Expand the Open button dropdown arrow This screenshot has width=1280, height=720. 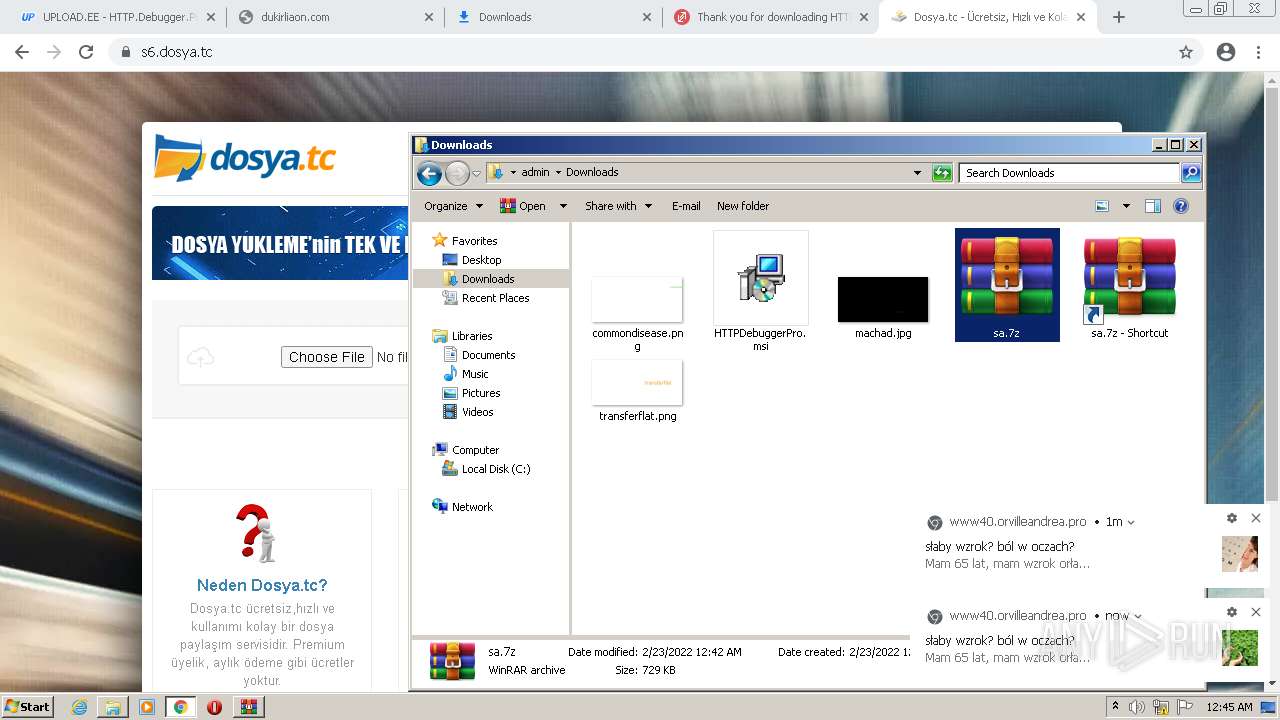click(x=563, y=206)
